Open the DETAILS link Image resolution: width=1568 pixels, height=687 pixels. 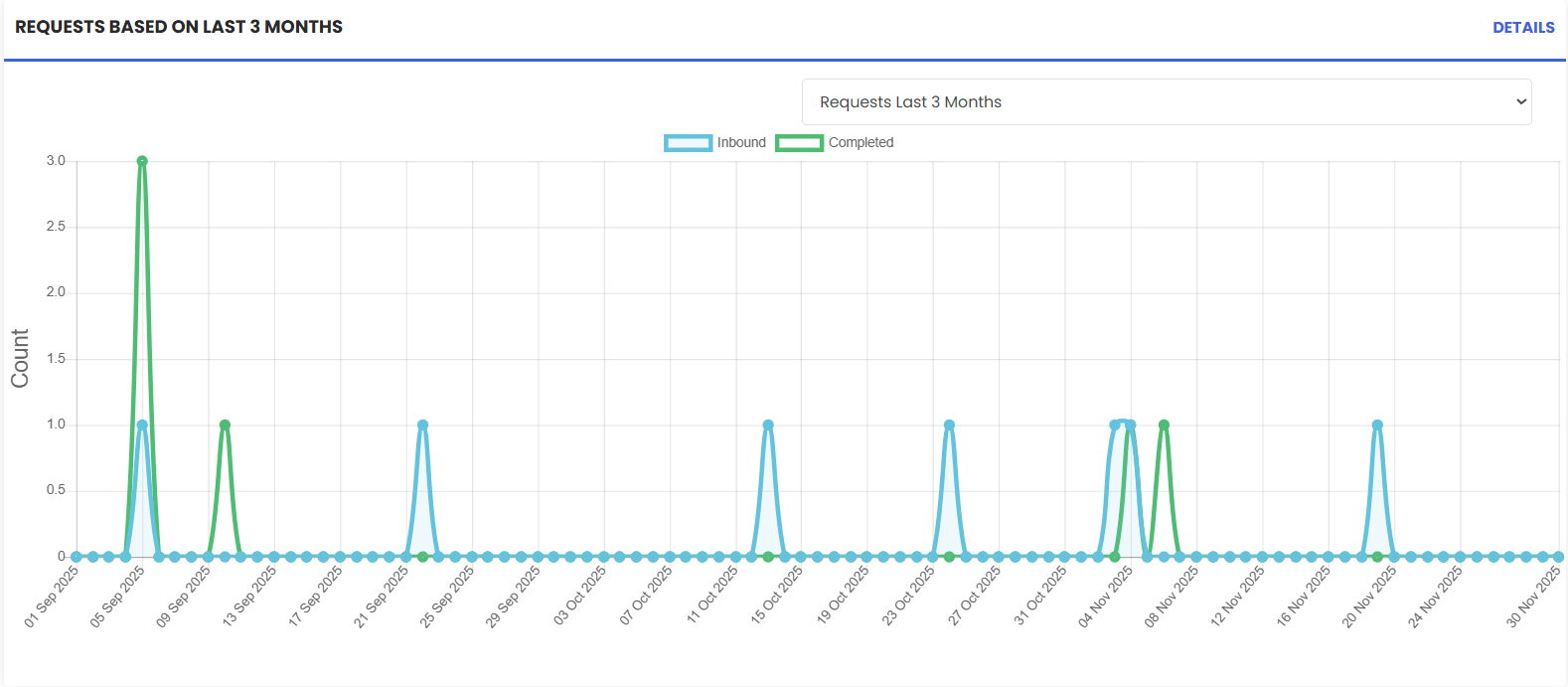point(1523,28)
